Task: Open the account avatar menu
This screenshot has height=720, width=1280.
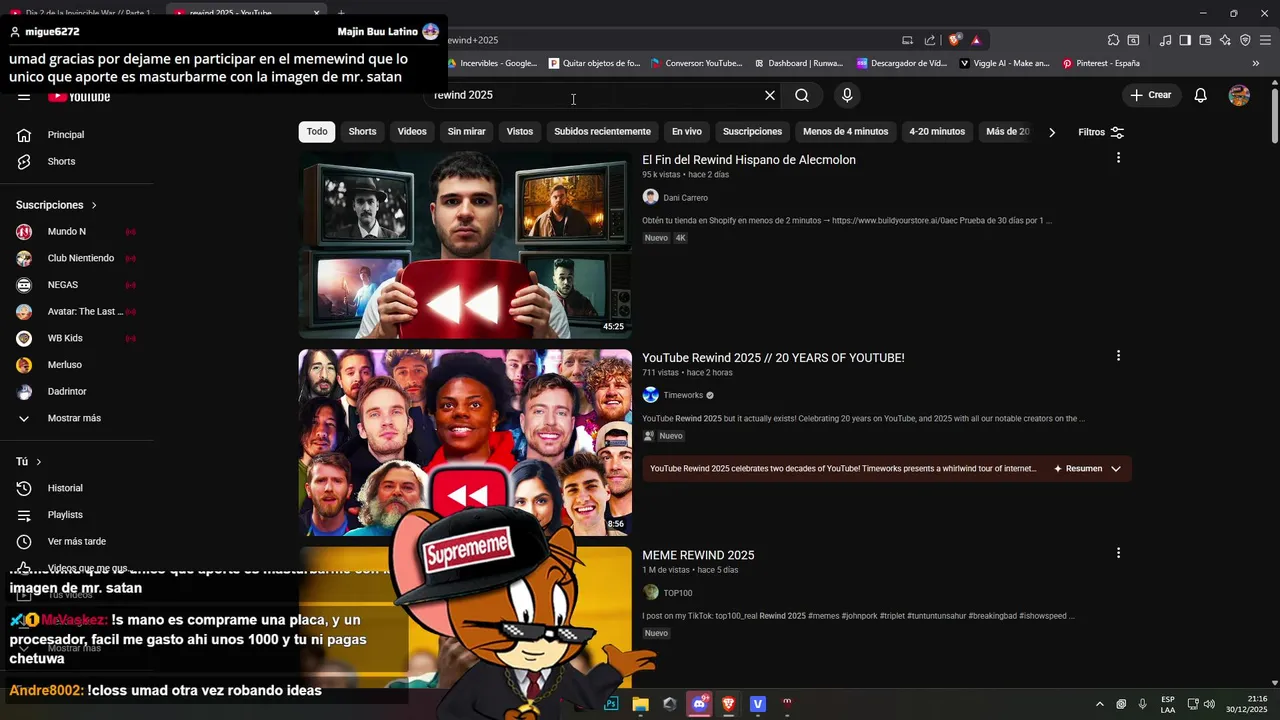Action: pyautogui.click(x=1239, y=95)
